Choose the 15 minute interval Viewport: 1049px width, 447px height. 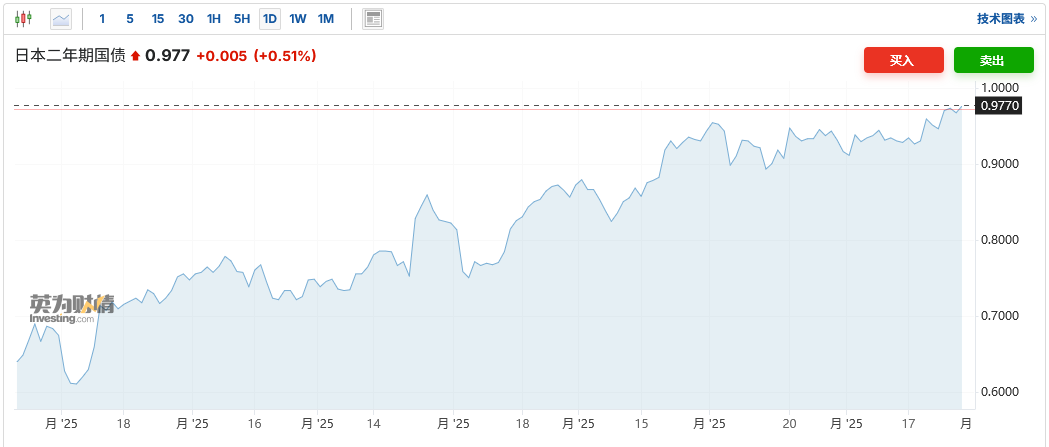(158, 19)
